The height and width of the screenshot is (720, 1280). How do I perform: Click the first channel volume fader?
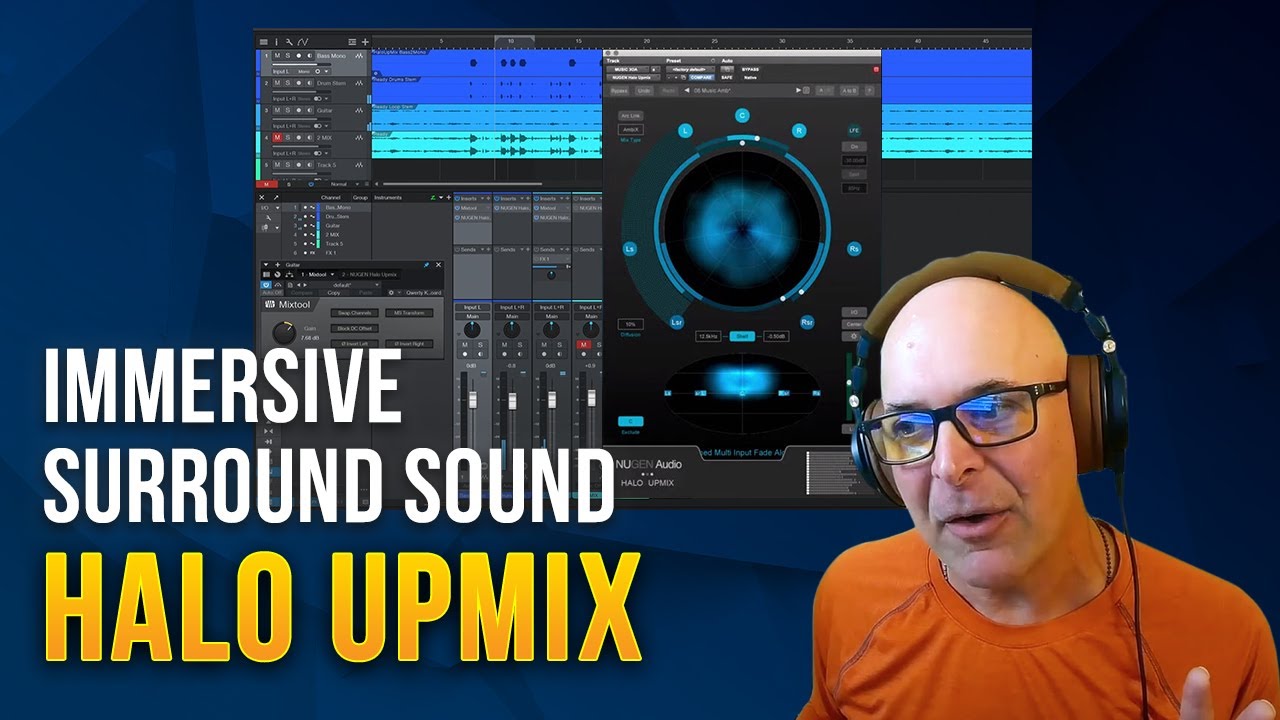click(x=473, y=400)
